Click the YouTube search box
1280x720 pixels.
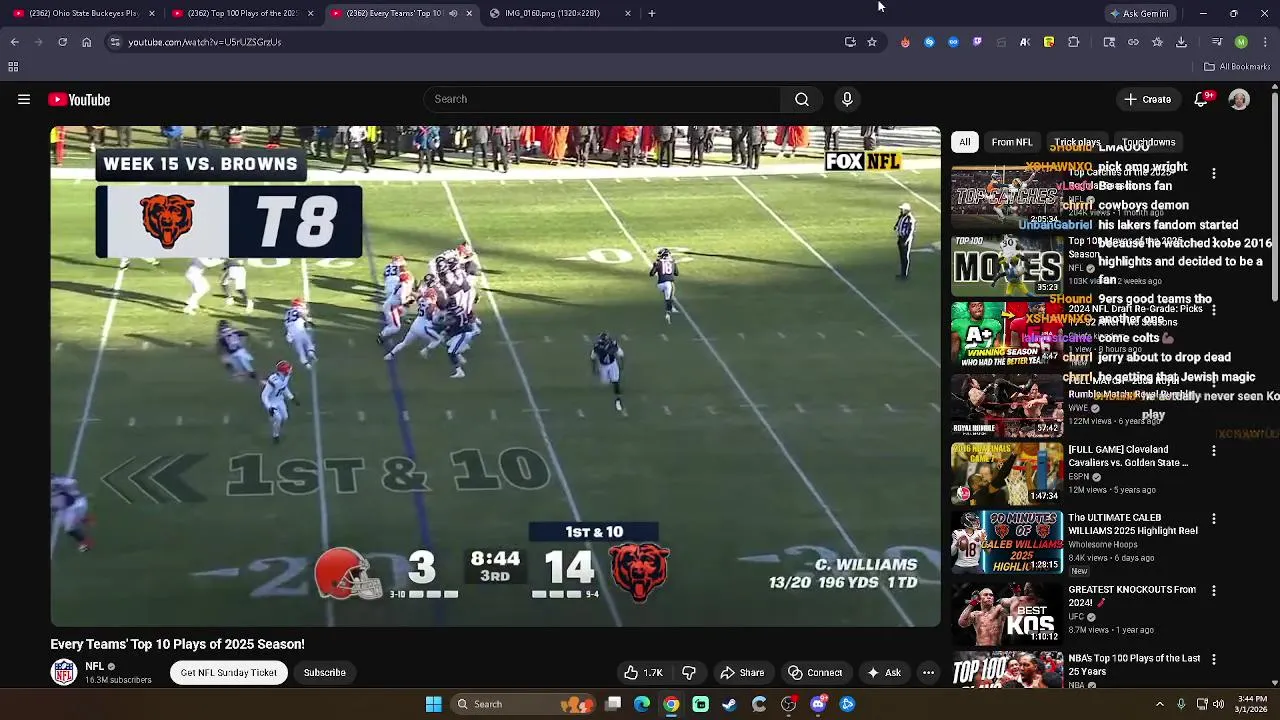(x=602, y=99)
